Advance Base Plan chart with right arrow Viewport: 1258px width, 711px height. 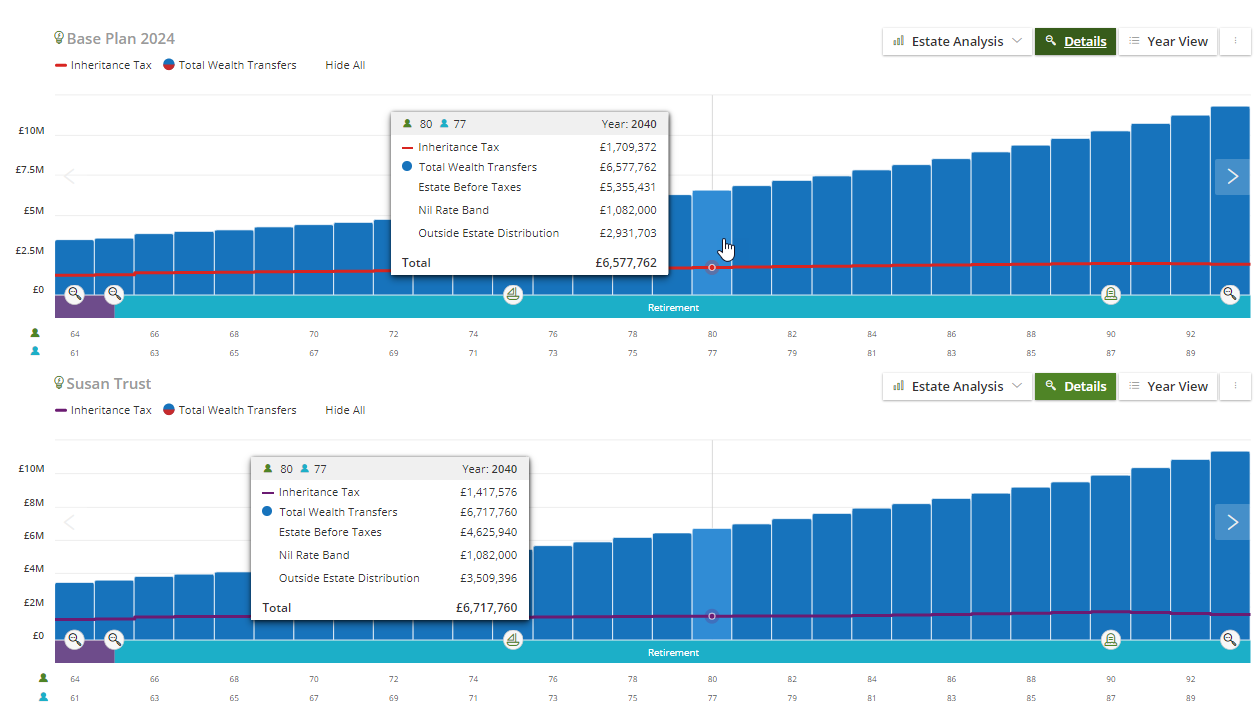click(x=1232, y=177)
